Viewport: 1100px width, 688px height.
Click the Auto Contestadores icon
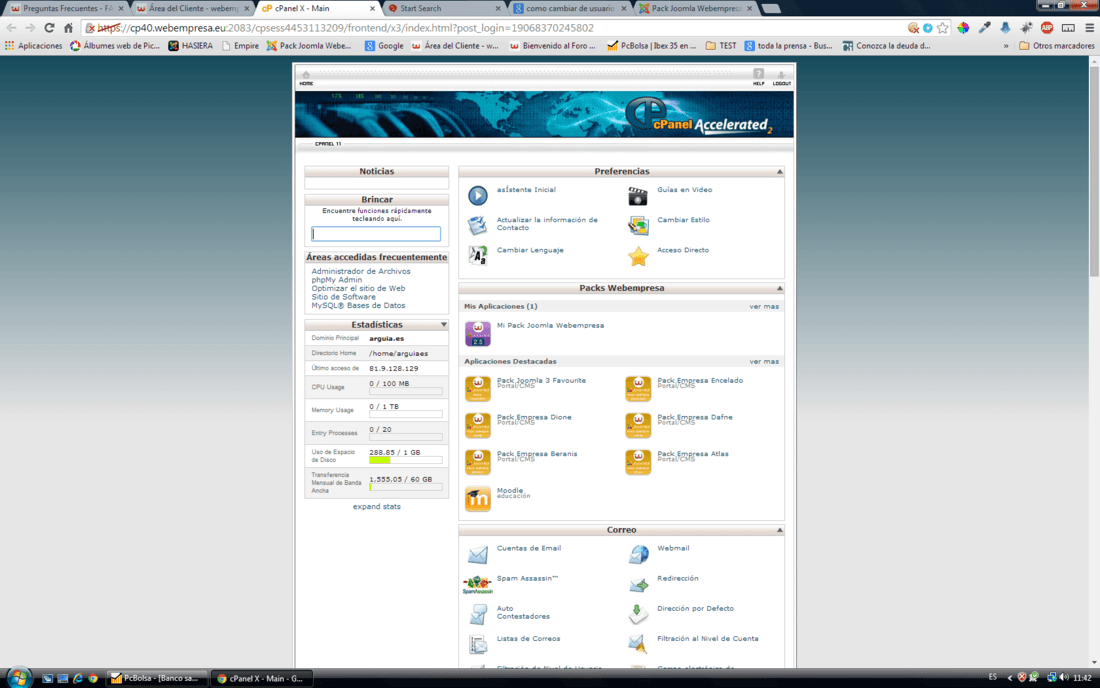(x=478, y=614)
